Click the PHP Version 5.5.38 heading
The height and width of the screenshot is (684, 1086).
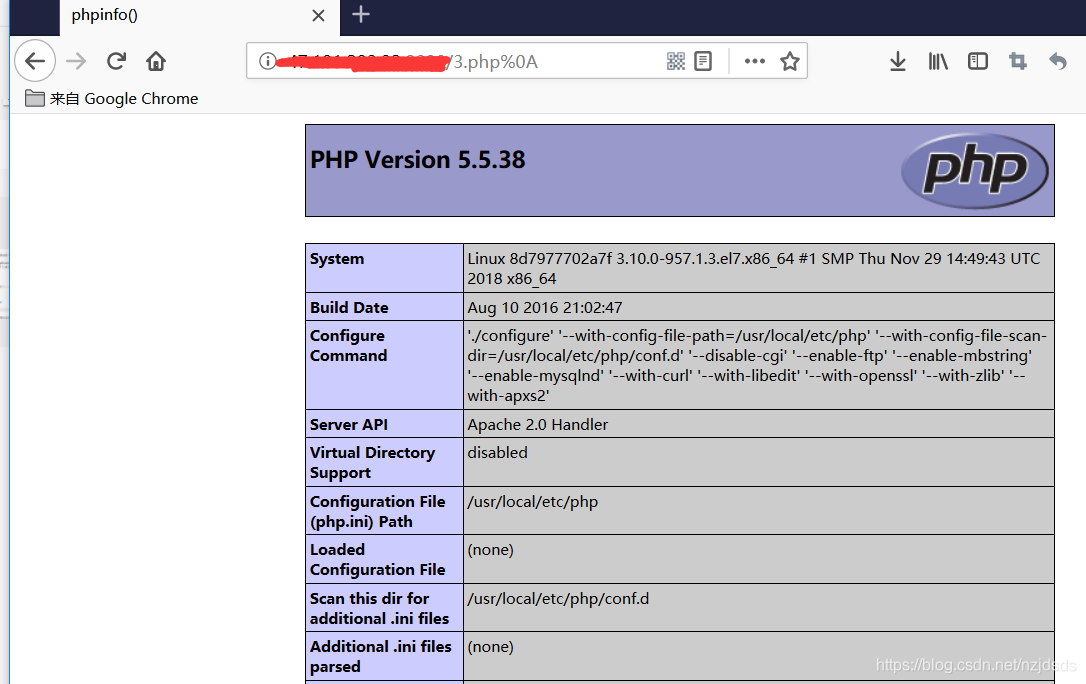click(418, 160)
